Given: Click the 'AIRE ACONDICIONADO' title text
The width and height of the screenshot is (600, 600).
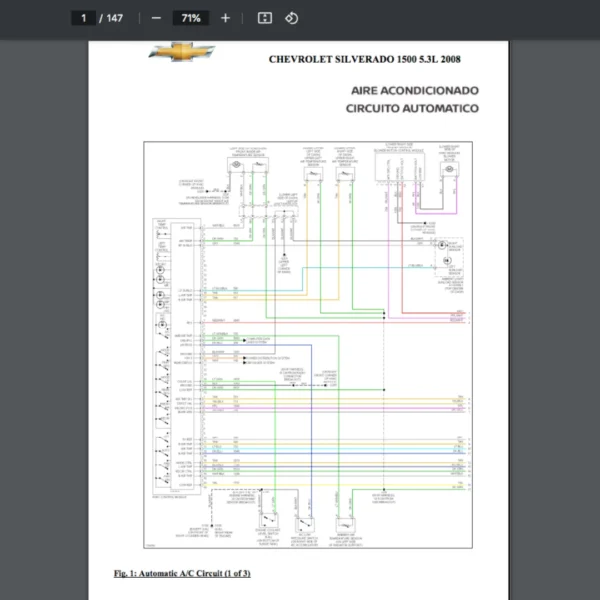Looking at the screenshot, I should point(415,91).
